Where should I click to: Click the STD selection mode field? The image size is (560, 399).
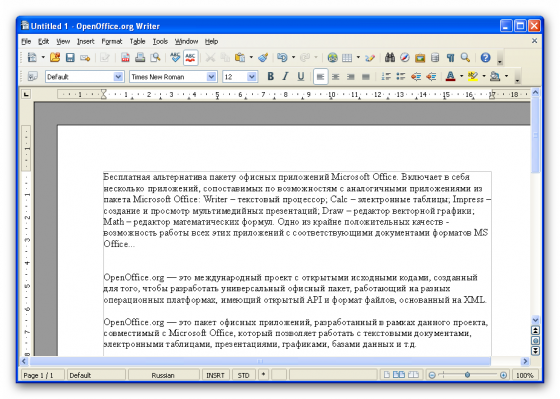click(244, 375)
